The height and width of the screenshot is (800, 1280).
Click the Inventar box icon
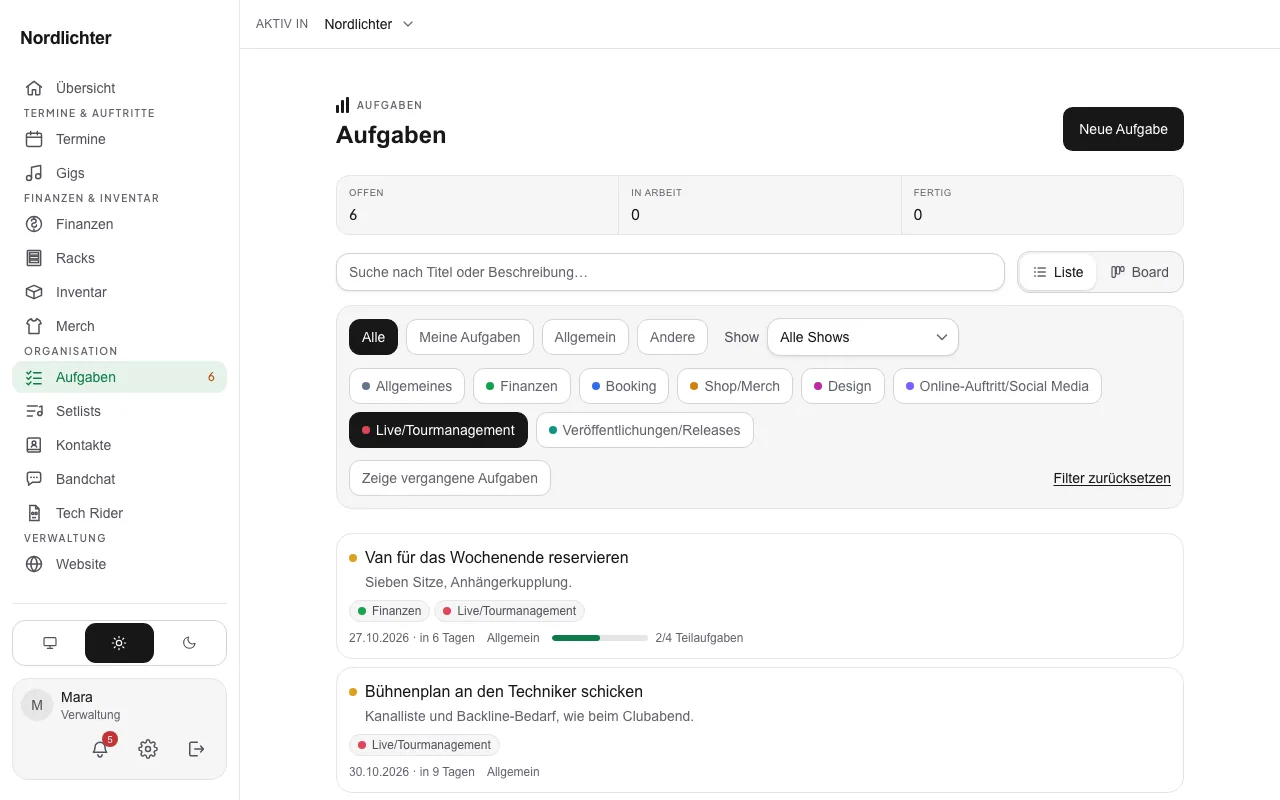[34, 292]
